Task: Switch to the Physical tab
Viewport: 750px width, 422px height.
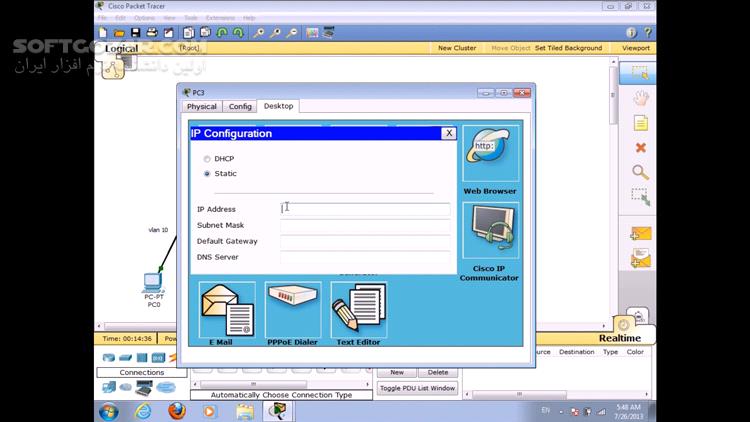Action: point(202,107)
